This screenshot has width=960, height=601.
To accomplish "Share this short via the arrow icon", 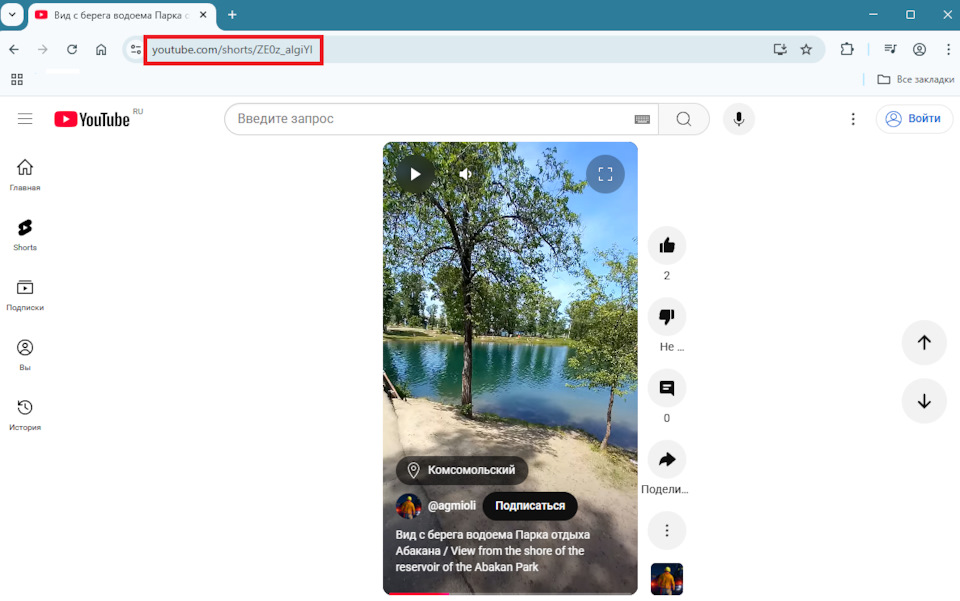I will [x=667, y=460].
